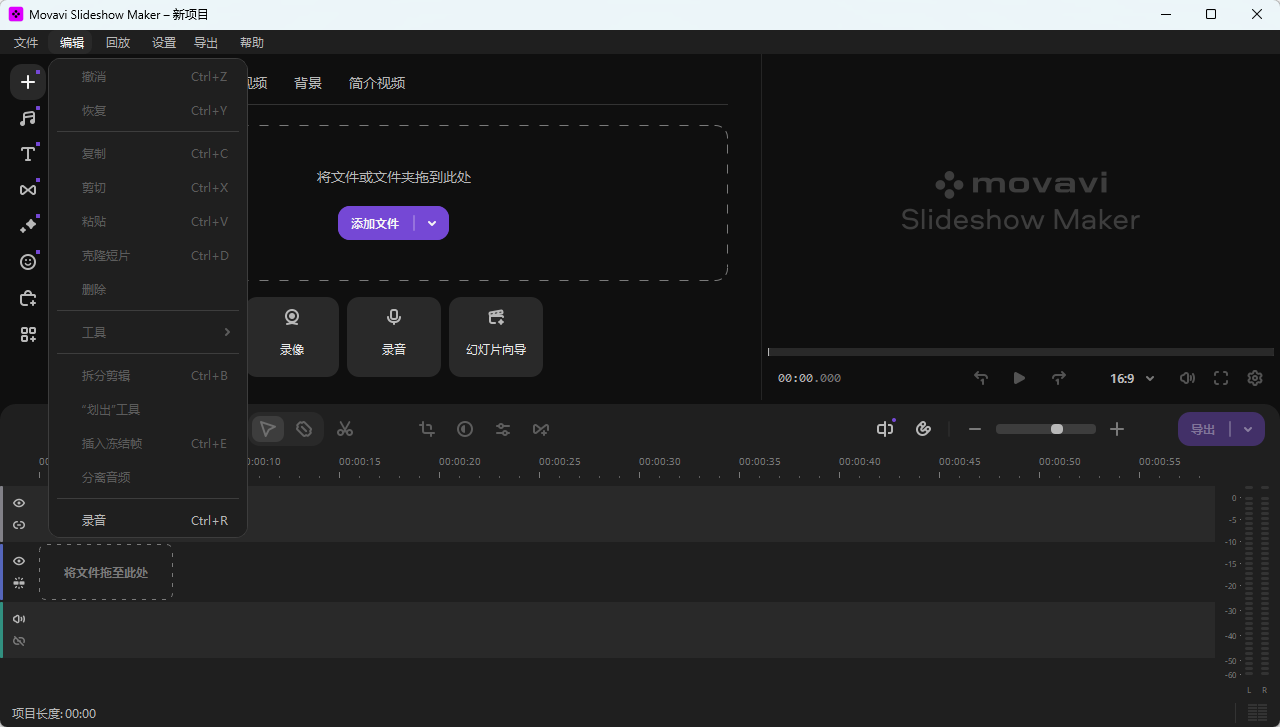1280x727 pixels.
Task: Mute the preview volume speaker
Action: pyautogui.click(x=1187, y=378)
